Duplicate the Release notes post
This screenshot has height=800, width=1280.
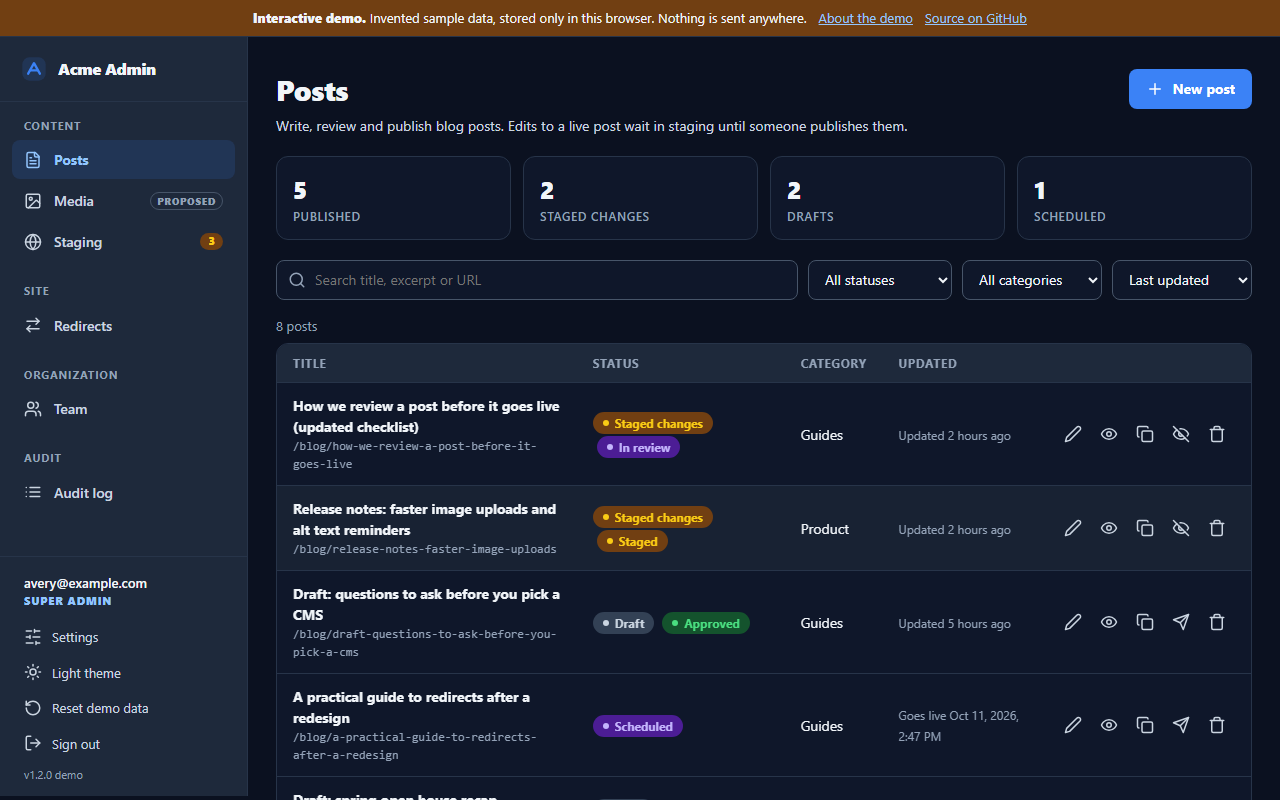pyautogui.click(x=1145, y=528)
